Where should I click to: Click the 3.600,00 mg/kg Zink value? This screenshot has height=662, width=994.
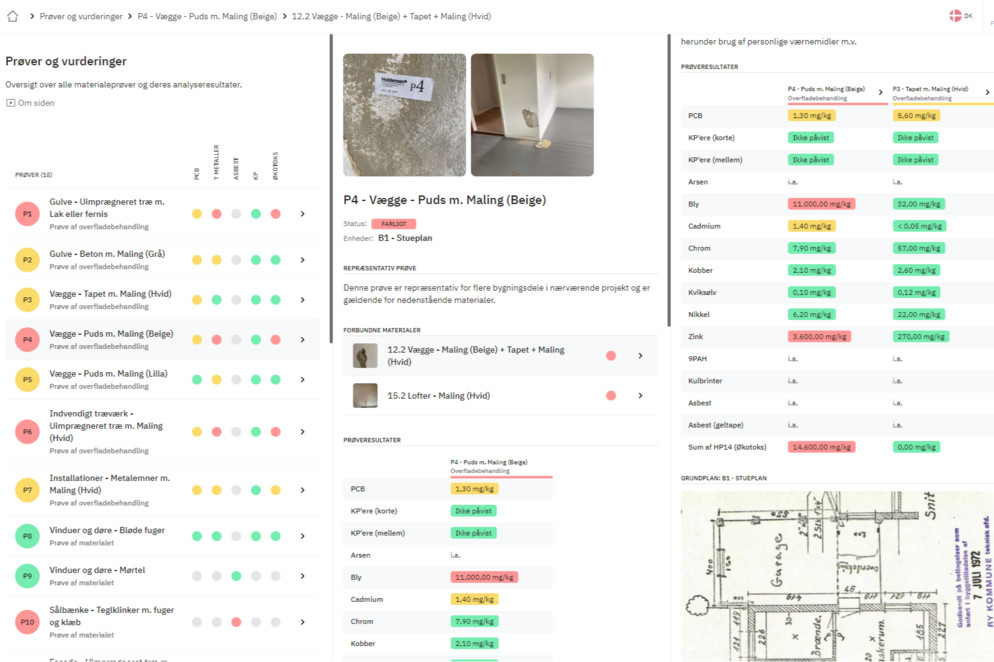[818, 337]
